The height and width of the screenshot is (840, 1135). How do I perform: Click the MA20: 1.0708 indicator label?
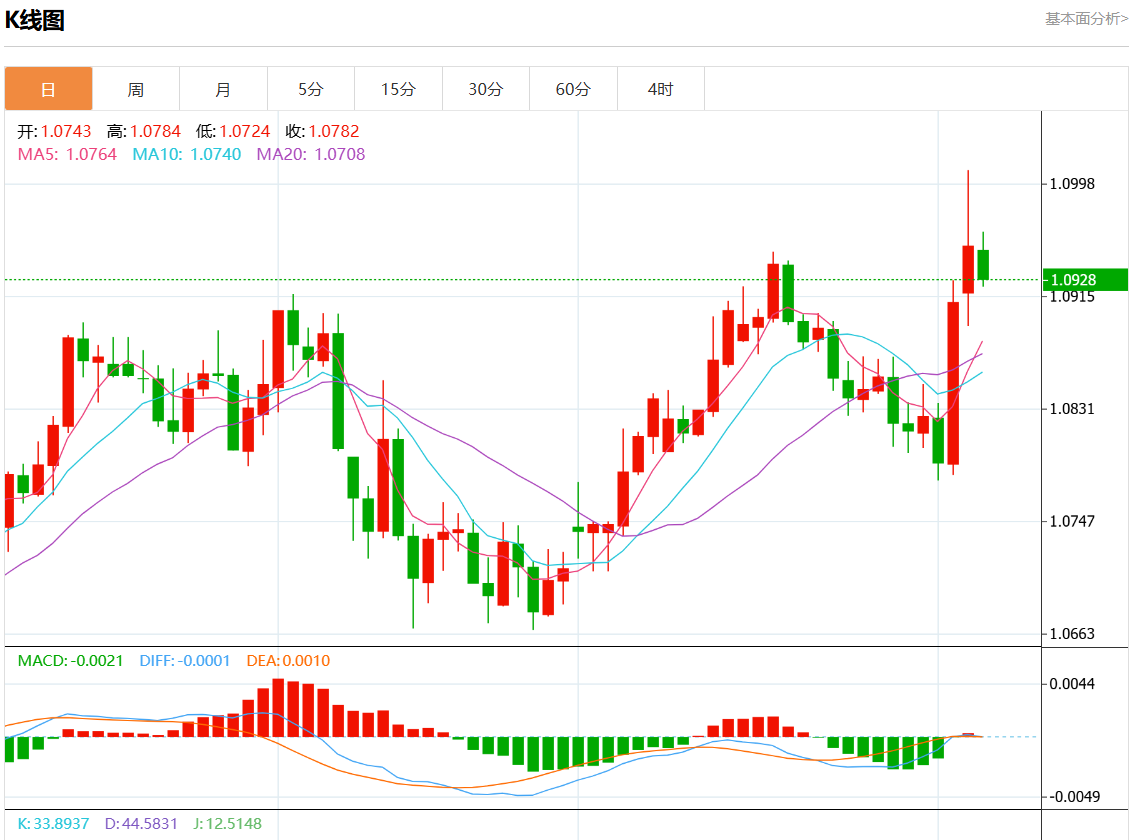pos(311,154)
